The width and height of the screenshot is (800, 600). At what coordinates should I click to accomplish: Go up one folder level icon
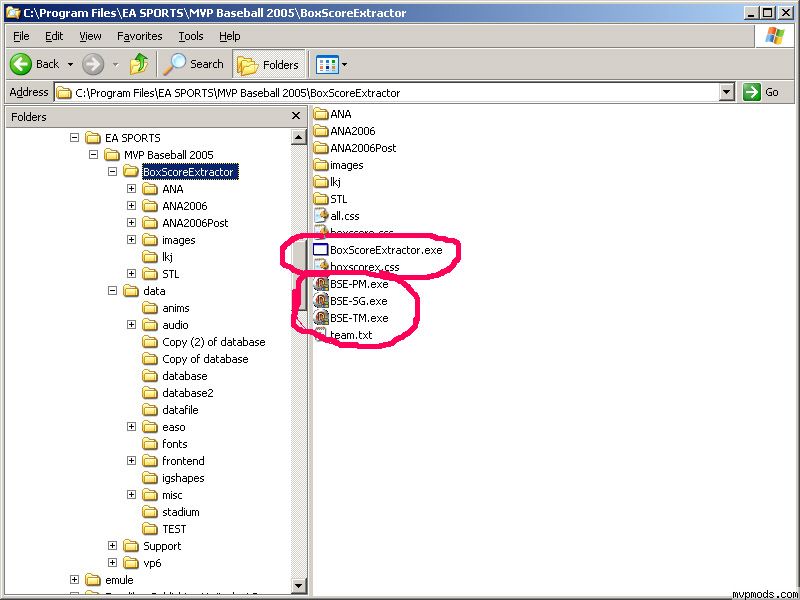click(x=139, y=64)
